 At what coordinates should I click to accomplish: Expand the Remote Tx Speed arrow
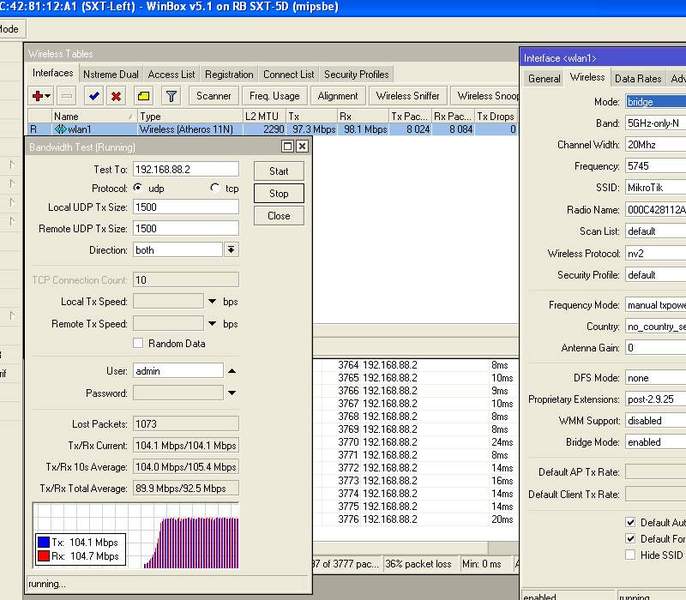click(212, 323)
